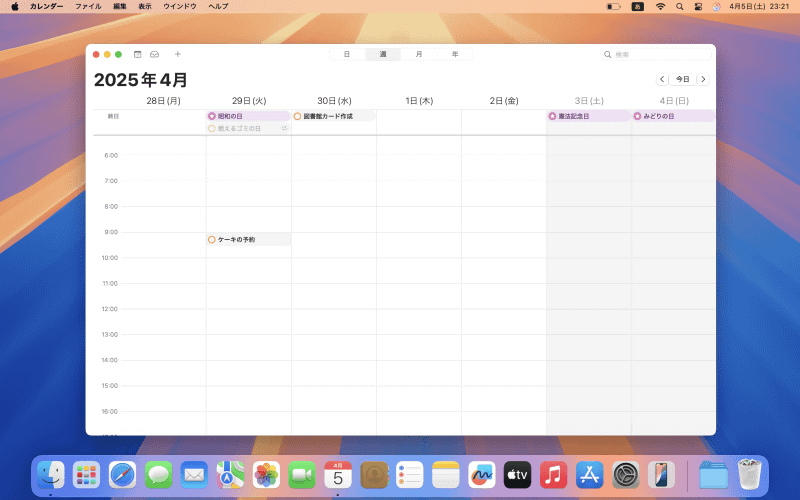Open the カレンダー app menu
This screenshot has height=500, width=800.
tap(46, 7)
